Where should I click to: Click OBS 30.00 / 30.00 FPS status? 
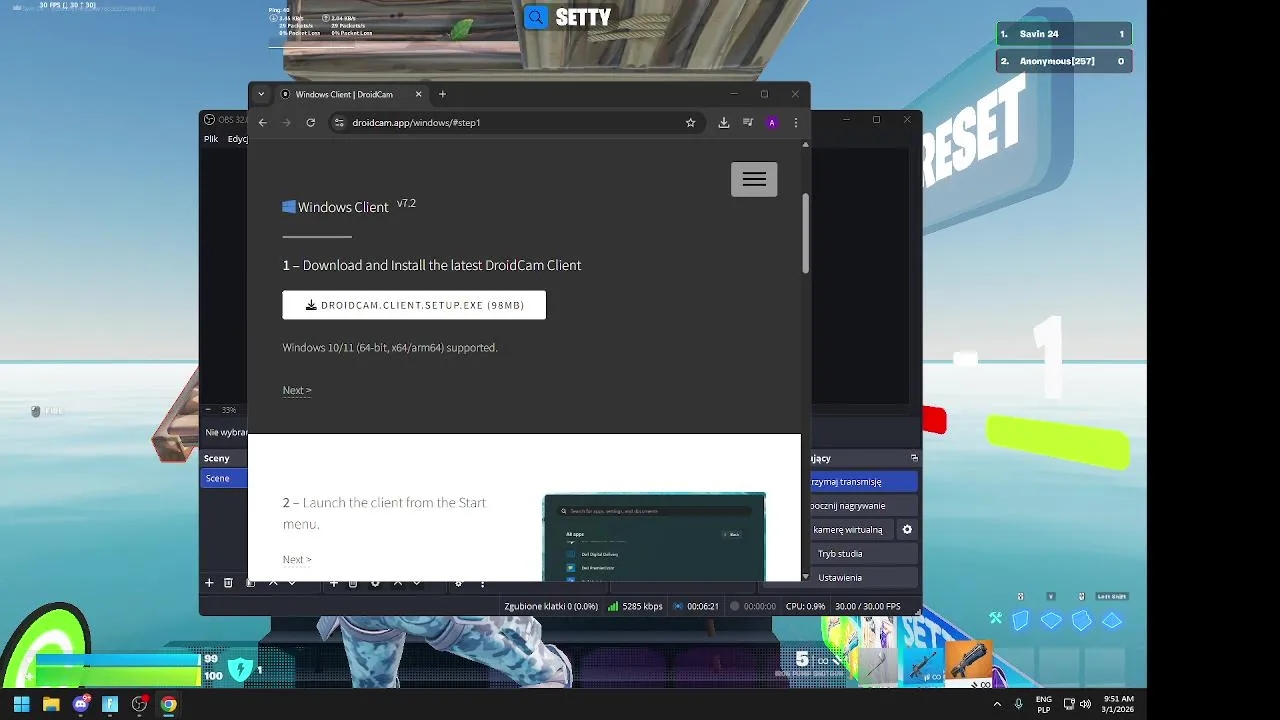868,606
